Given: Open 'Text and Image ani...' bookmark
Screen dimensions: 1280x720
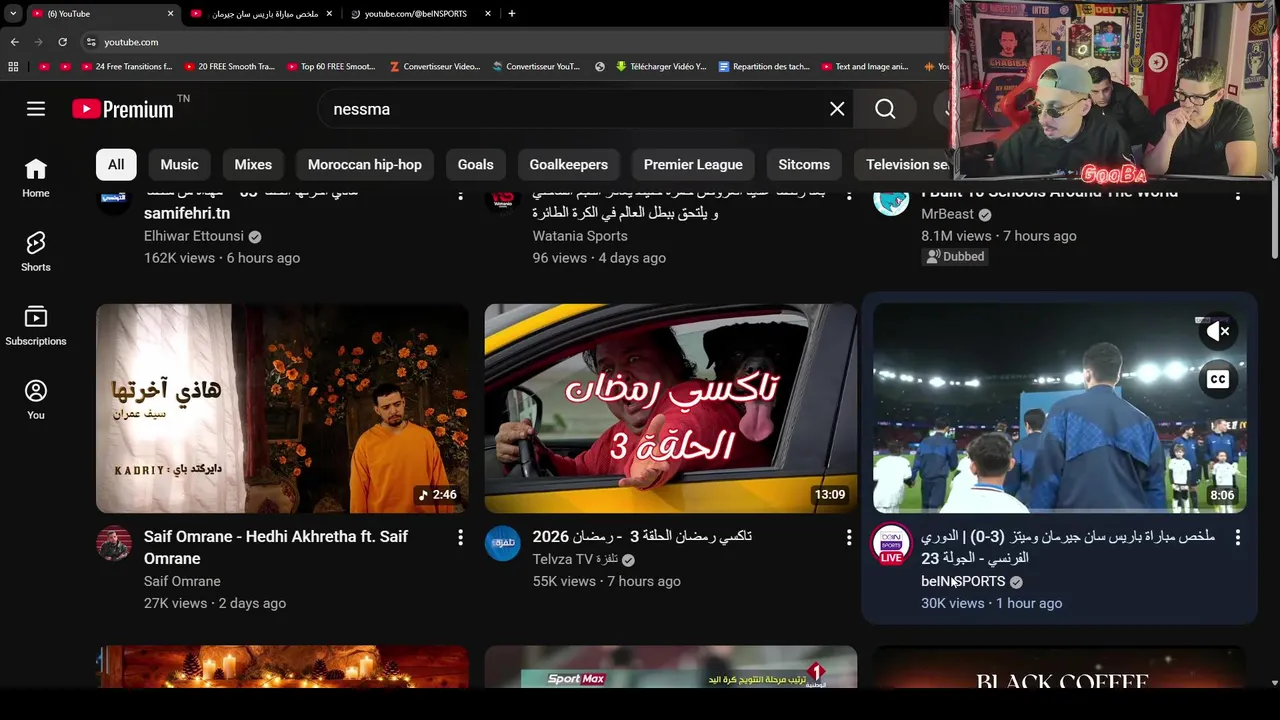Looking at the screenshot, I should coord(866,67).
